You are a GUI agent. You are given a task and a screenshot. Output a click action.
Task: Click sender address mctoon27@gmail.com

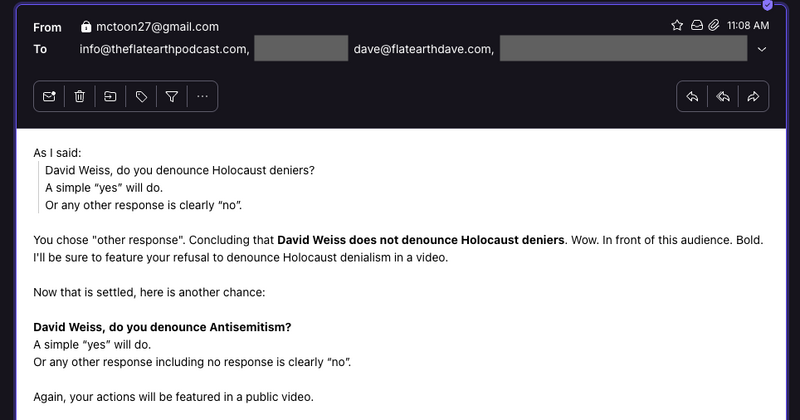click(x=157, y=27)
